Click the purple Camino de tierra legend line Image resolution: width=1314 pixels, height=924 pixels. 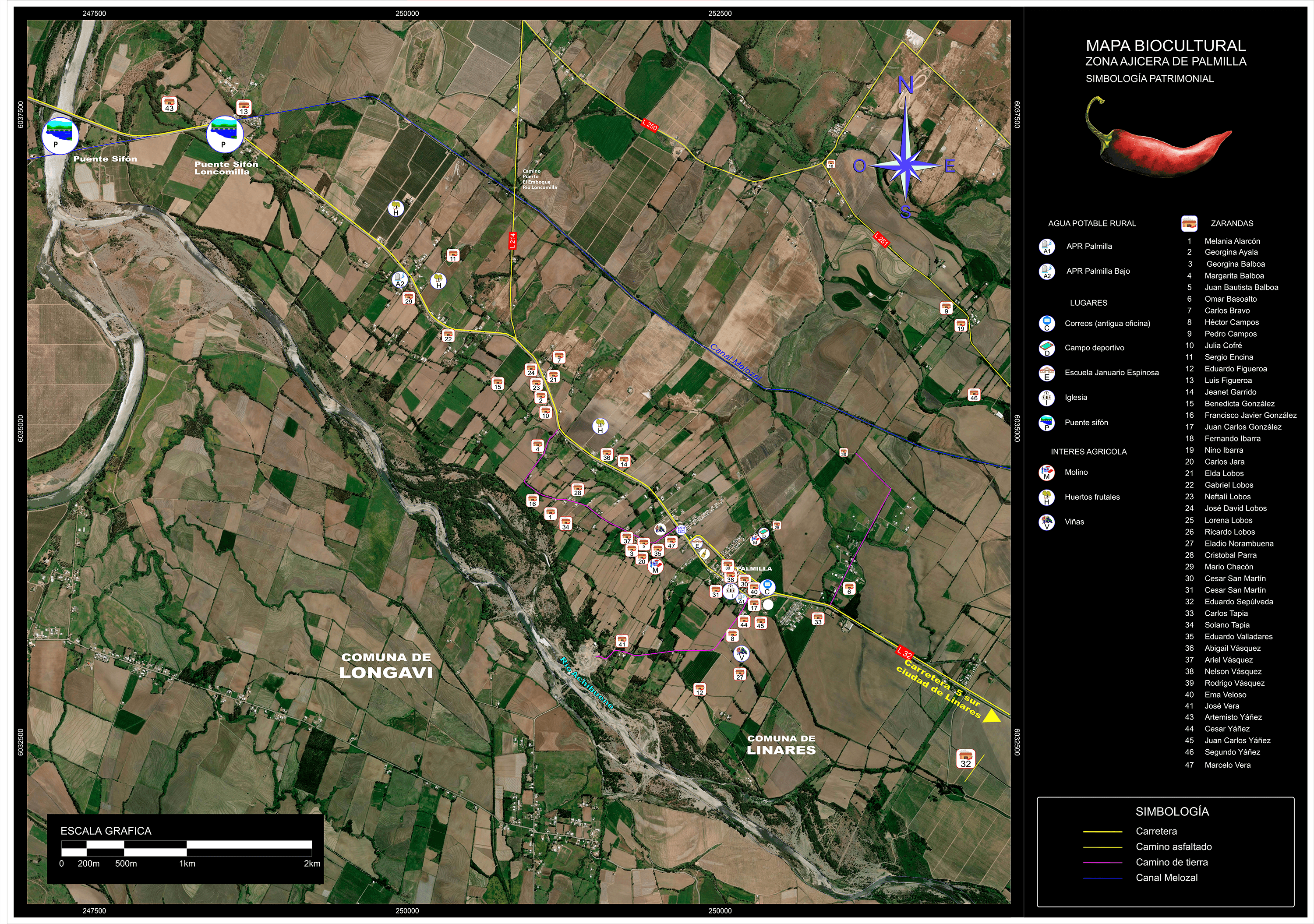click(x=1102, y=863)
